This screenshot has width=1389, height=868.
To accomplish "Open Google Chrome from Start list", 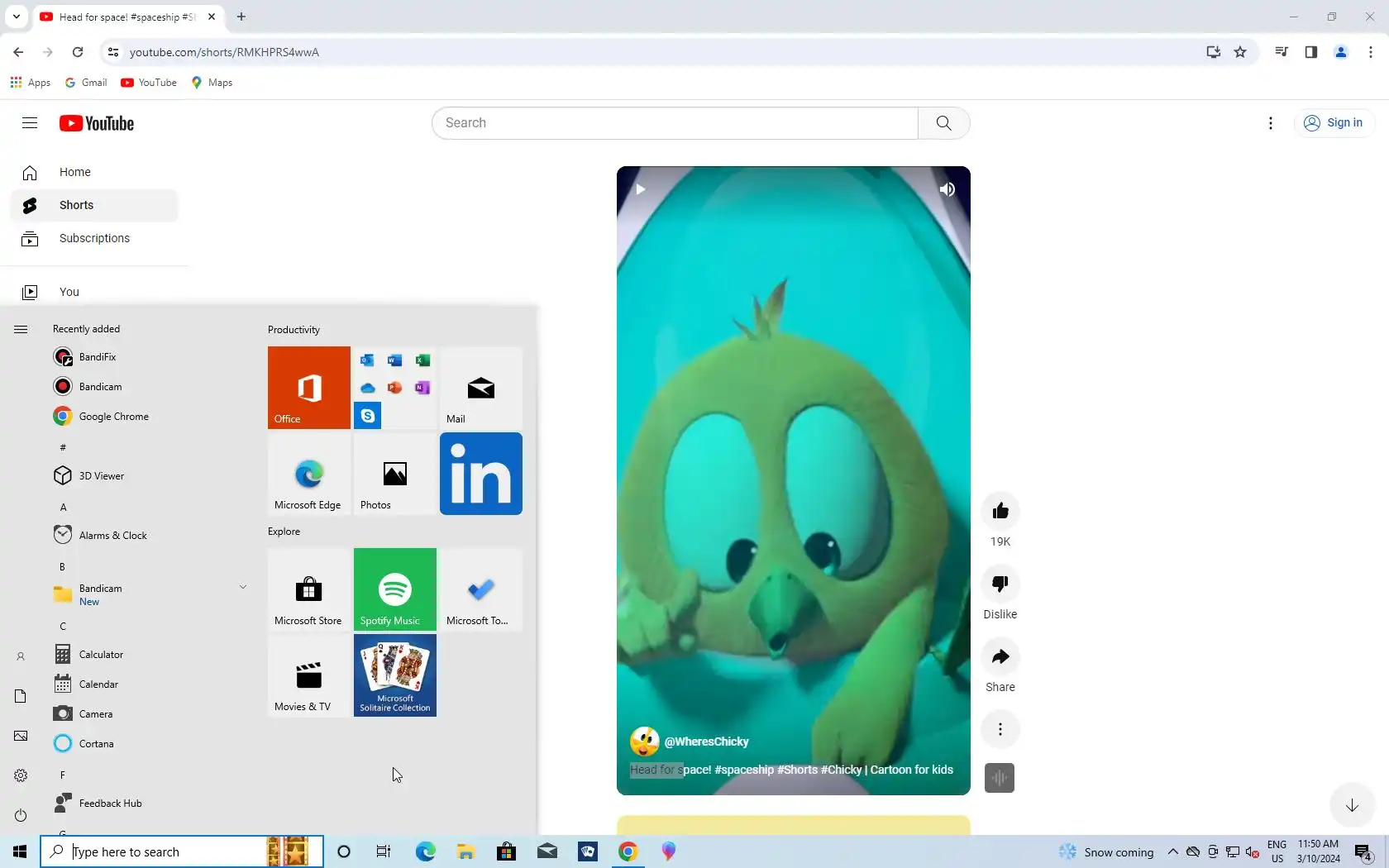I will [x=149, y=417].
